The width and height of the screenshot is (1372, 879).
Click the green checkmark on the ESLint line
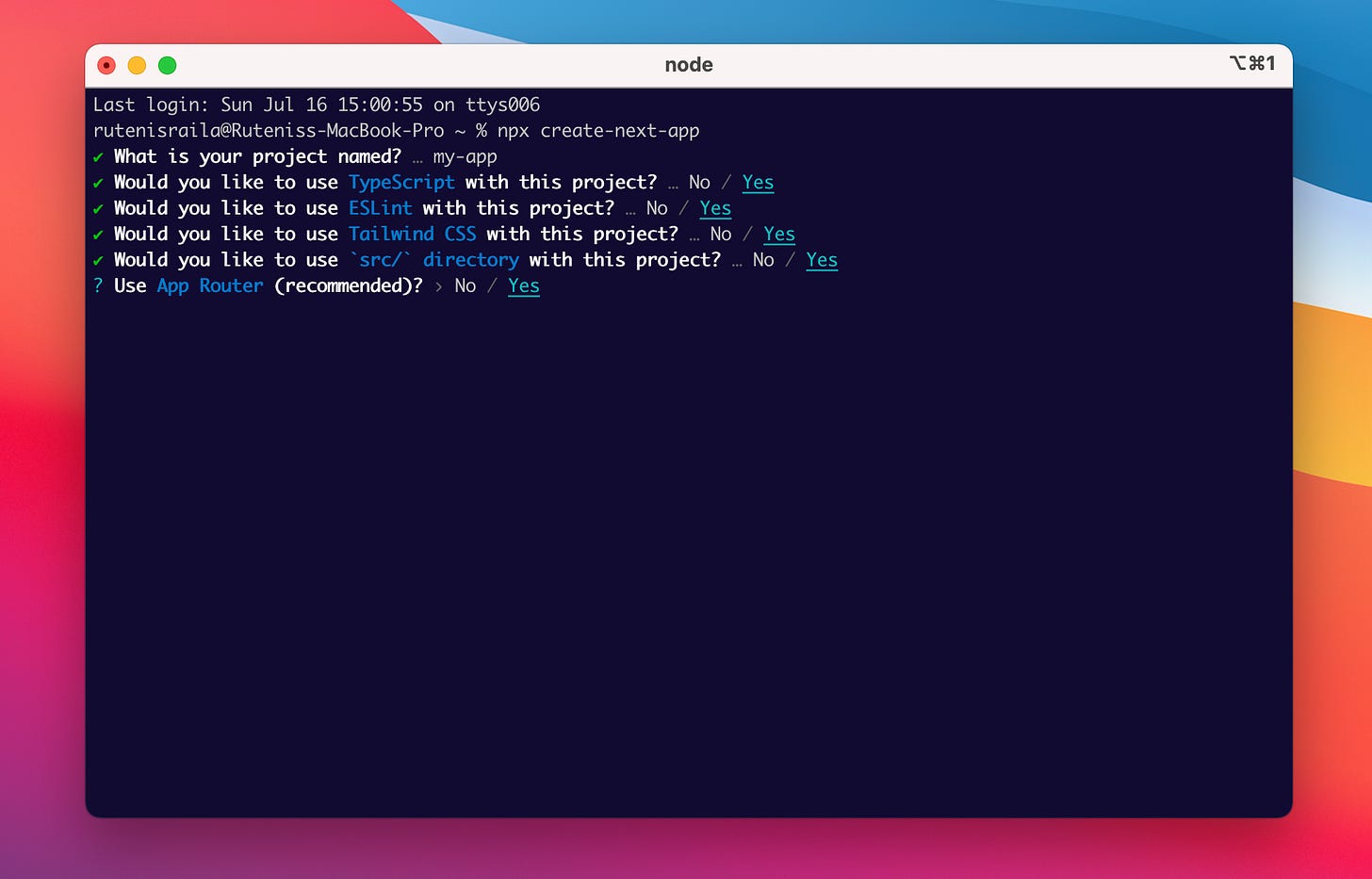[98, 208]
